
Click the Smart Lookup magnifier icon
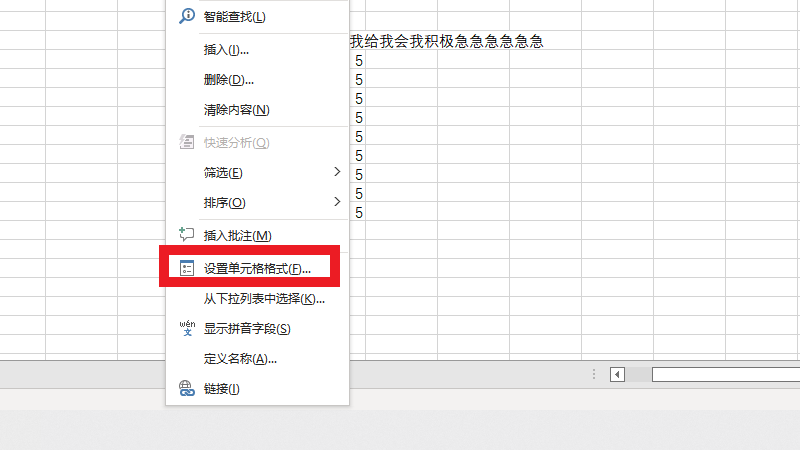coord(187,16)
